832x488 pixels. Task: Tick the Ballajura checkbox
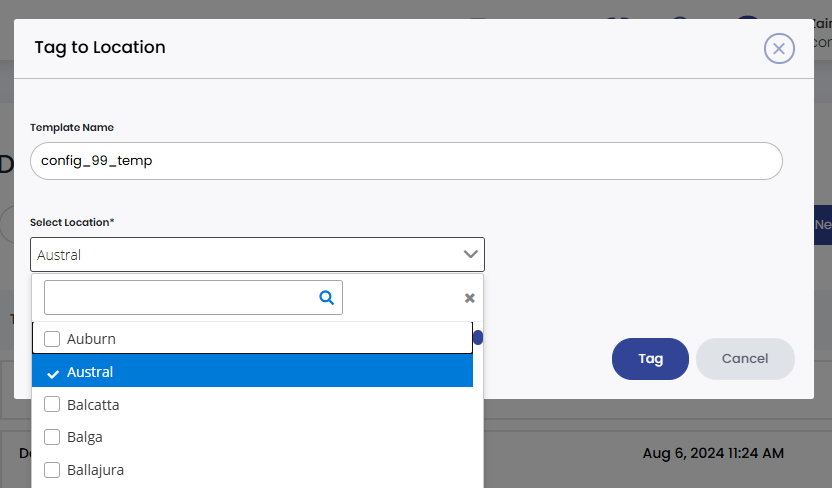coord(52,470)
